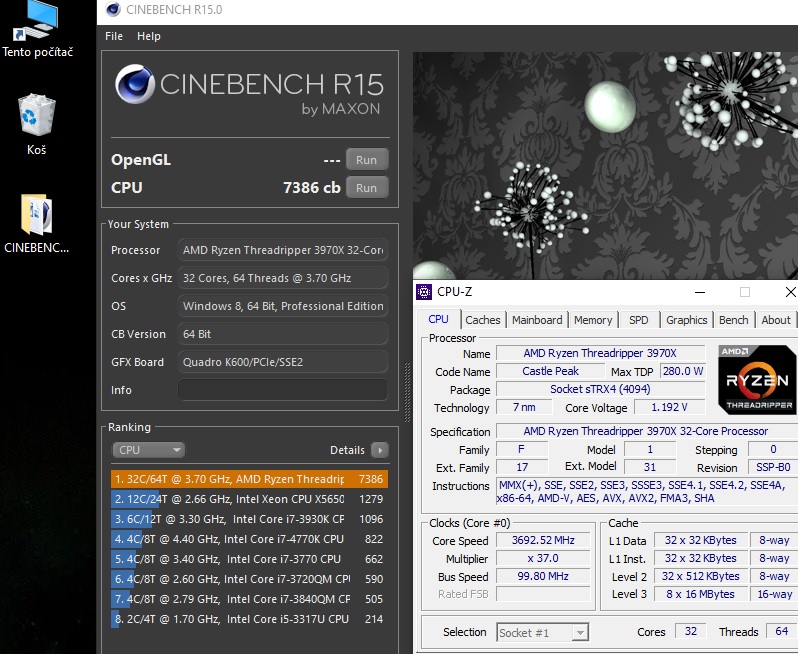Click the Max TDP value 280.0 W

click(x=682, y=371)
